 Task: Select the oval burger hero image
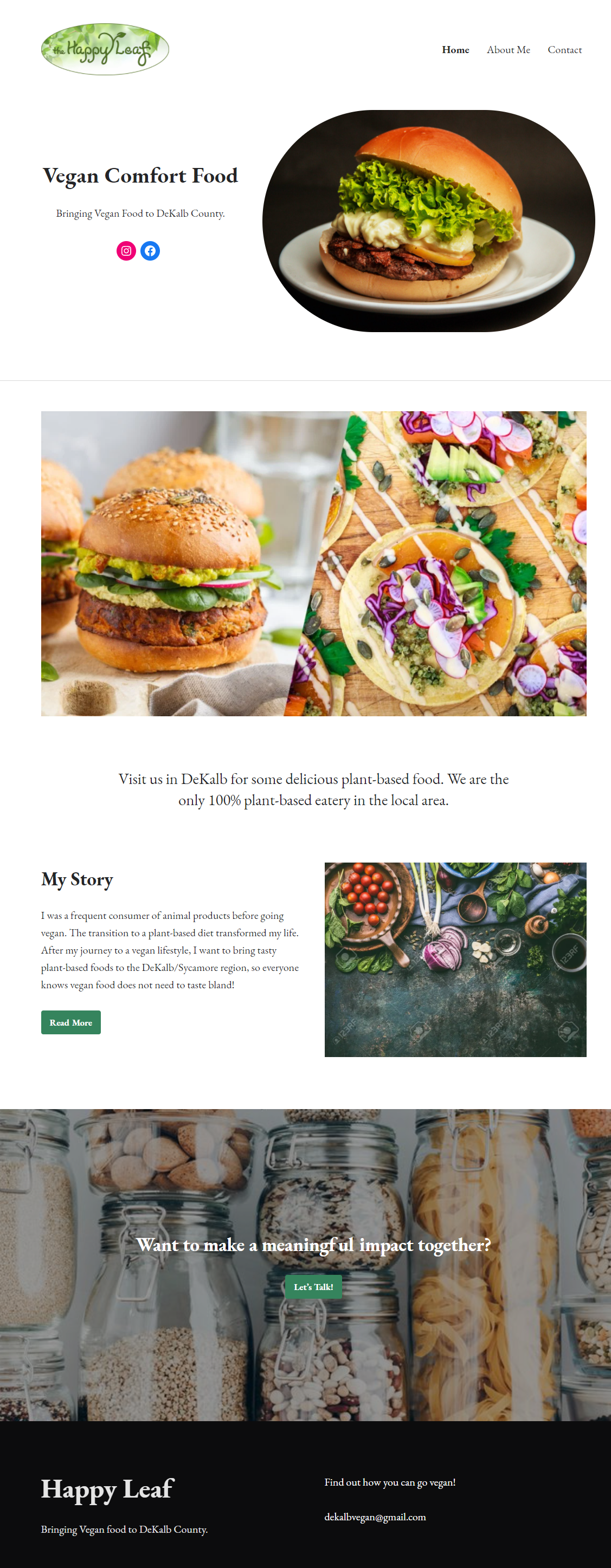(429, 221)
